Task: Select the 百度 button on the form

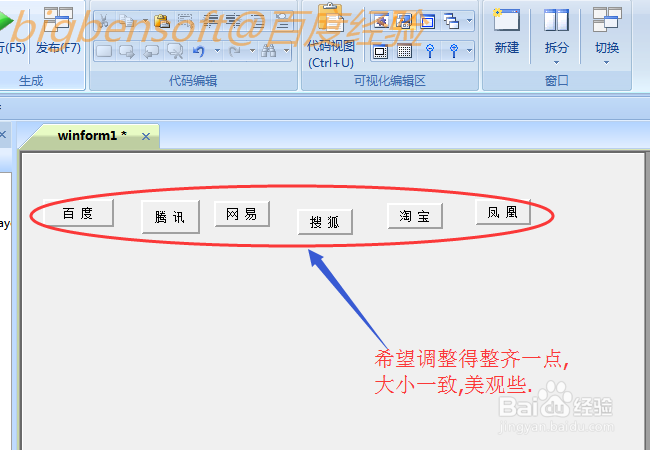Action: click(x=78, y=213)
